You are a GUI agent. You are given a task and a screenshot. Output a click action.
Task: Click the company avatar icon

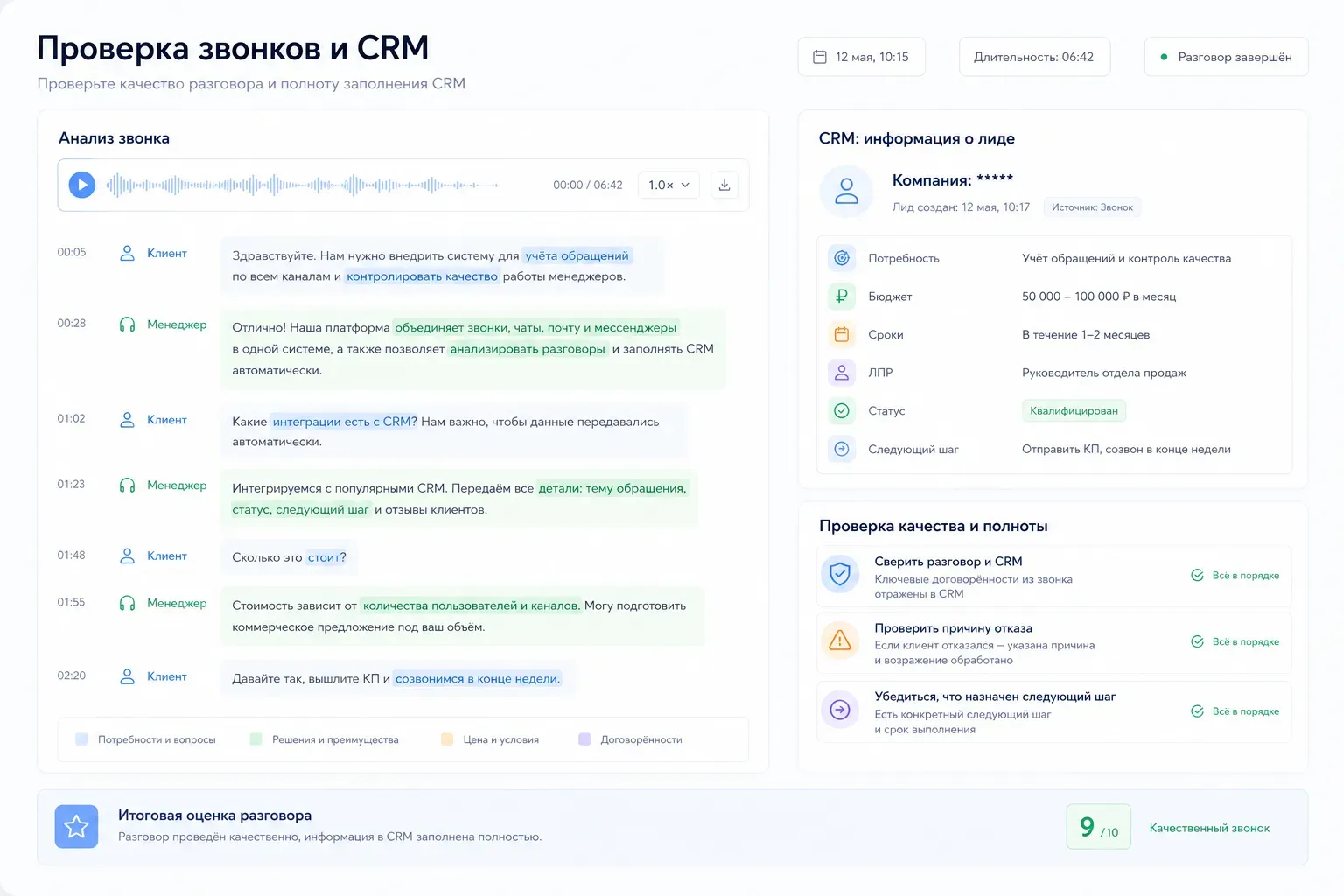click(x=846, y=191)
